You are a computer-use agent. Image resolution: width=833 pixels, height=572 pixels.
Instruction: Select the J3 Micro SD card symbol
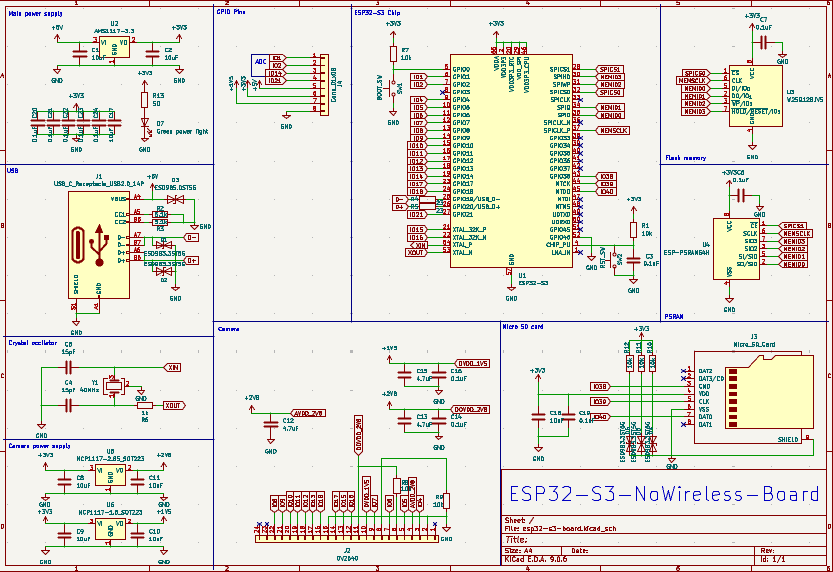pos(754,397)
